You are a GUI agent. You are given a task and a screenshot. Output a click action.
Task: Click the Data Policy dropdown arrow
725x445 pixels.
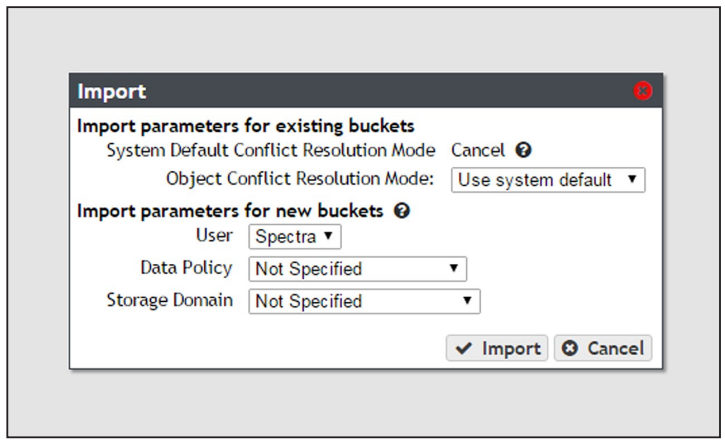click(x=454, y=268)
